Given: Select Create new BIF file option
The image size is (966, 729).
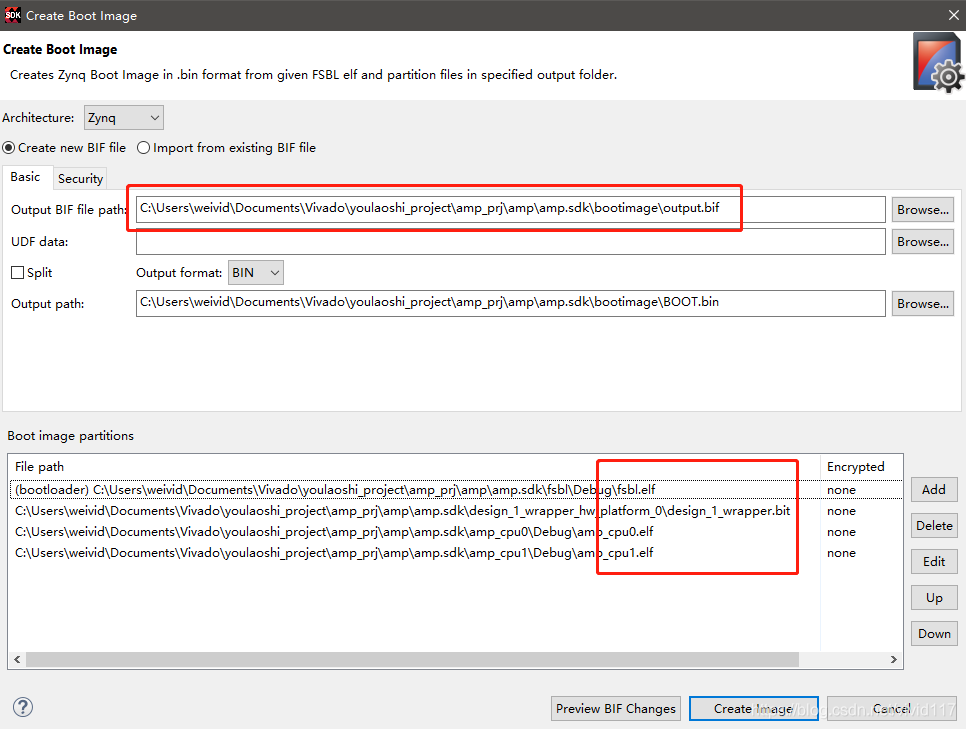Looking at the screenshot, I should point(64,148).
